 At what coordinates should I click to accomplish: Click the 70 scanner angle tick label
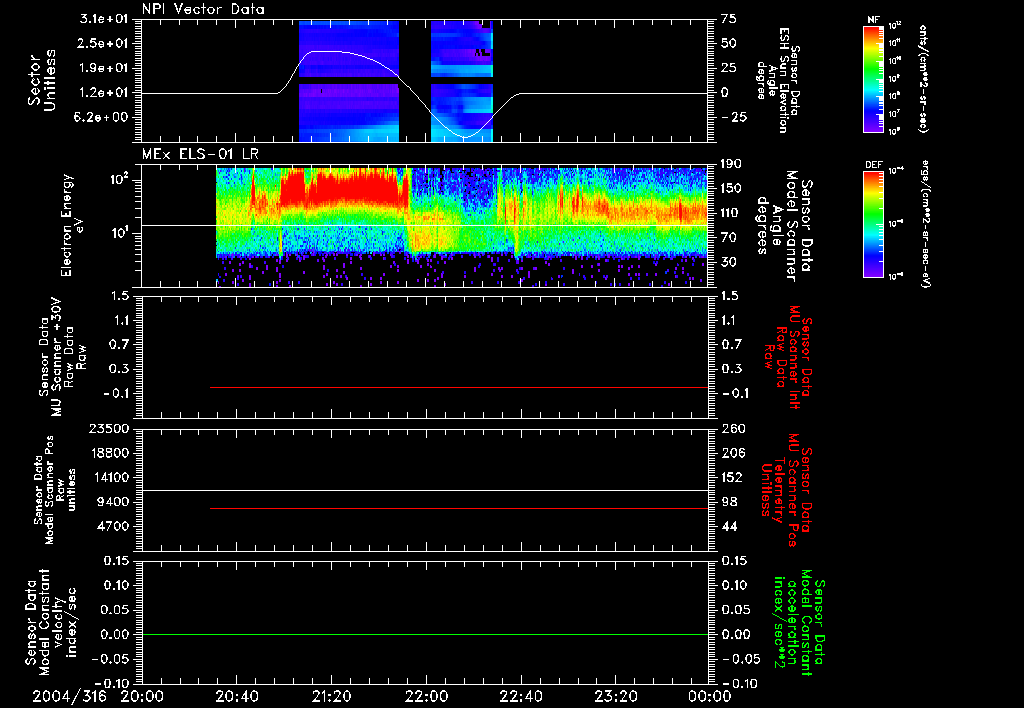729,238
